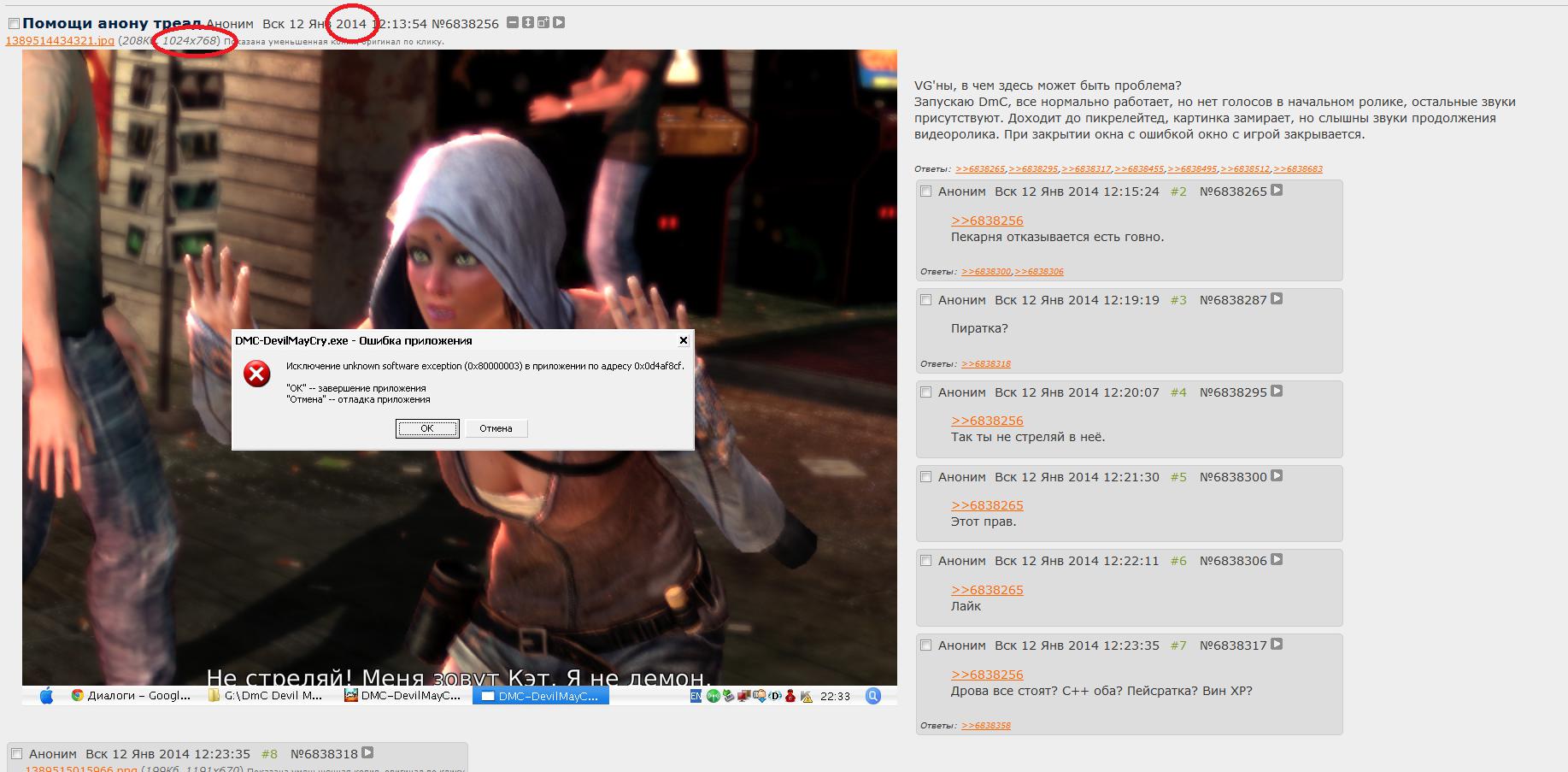The width and height of the screenshot is (1568, 772).
Task: Click the arrow icon beside №6838287
Action: [1277, 299]
